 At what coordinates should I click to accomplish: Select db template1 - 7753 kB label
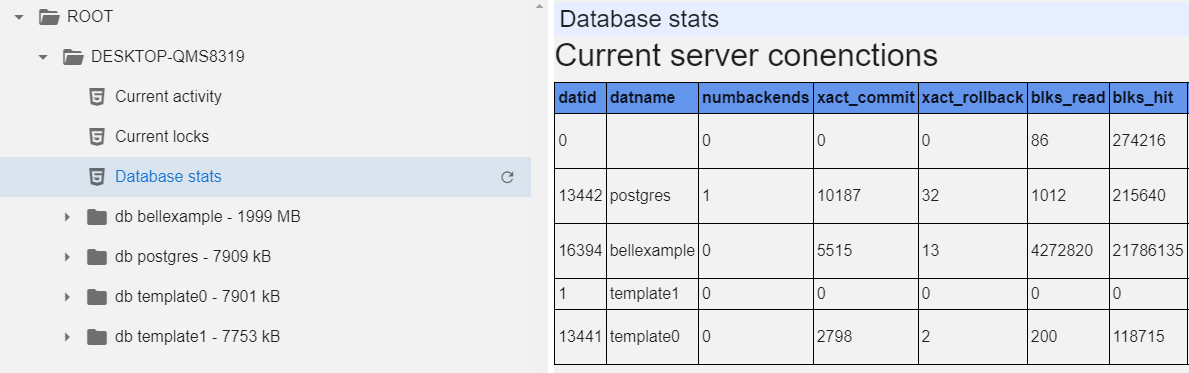pyautogui.click(x=198, y=337)
